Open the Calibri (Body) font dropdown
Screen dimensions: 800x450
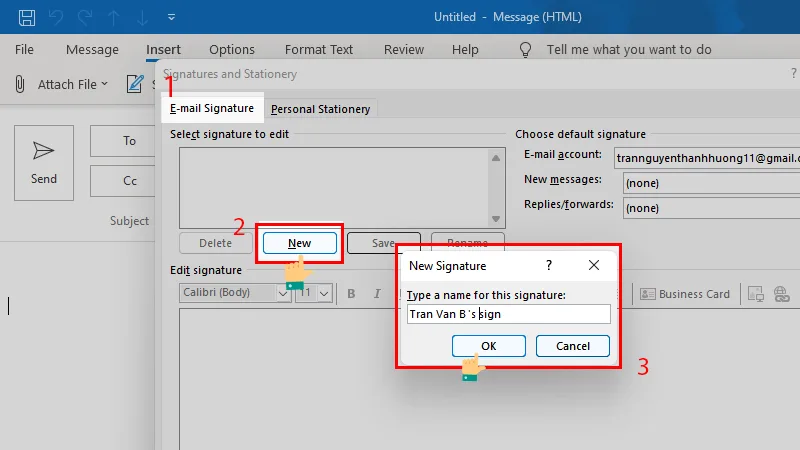pos(282,294)
